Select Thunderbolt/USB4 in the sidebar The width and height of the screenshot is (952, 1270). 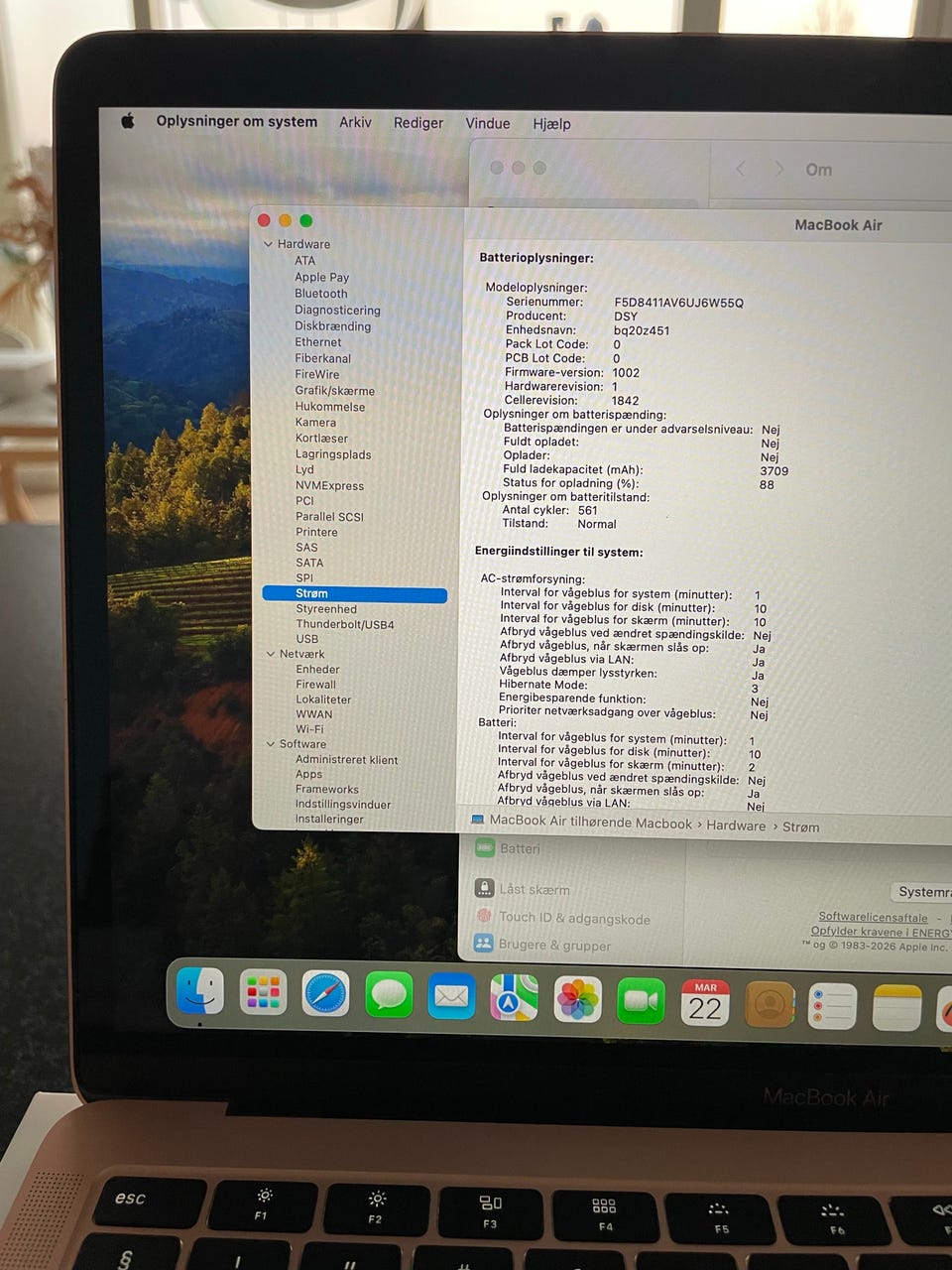click(x=345, y=625)
